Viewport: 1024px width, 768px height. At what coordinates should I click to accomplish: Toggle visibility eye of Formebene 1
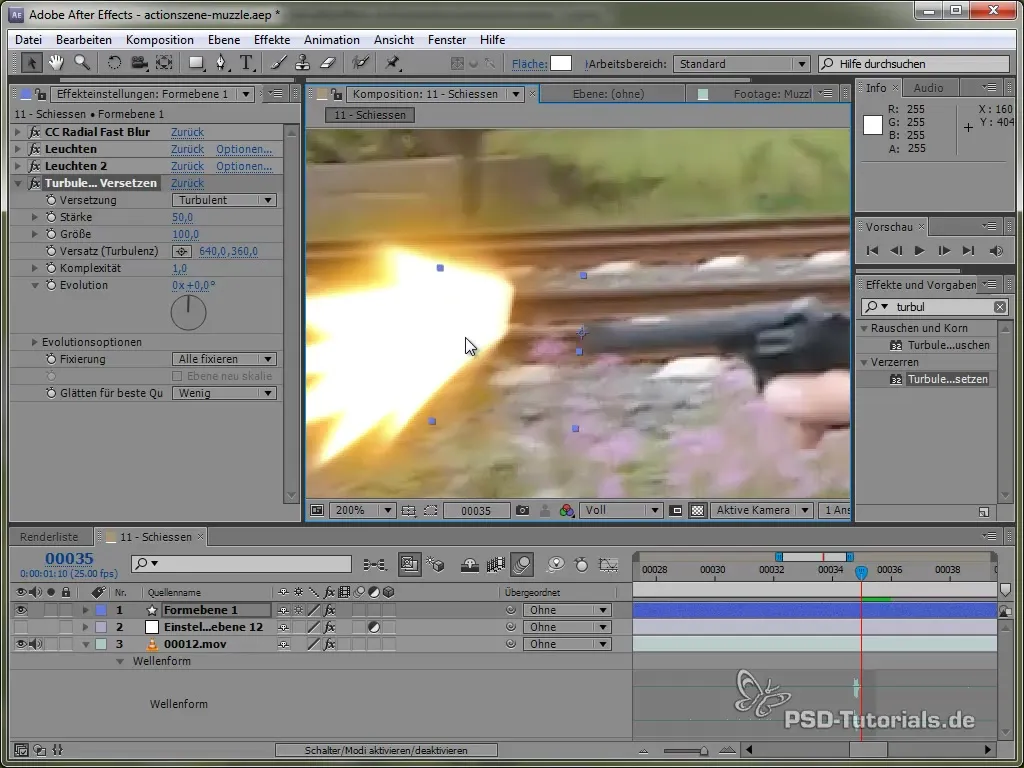click(x=21, y=610)
